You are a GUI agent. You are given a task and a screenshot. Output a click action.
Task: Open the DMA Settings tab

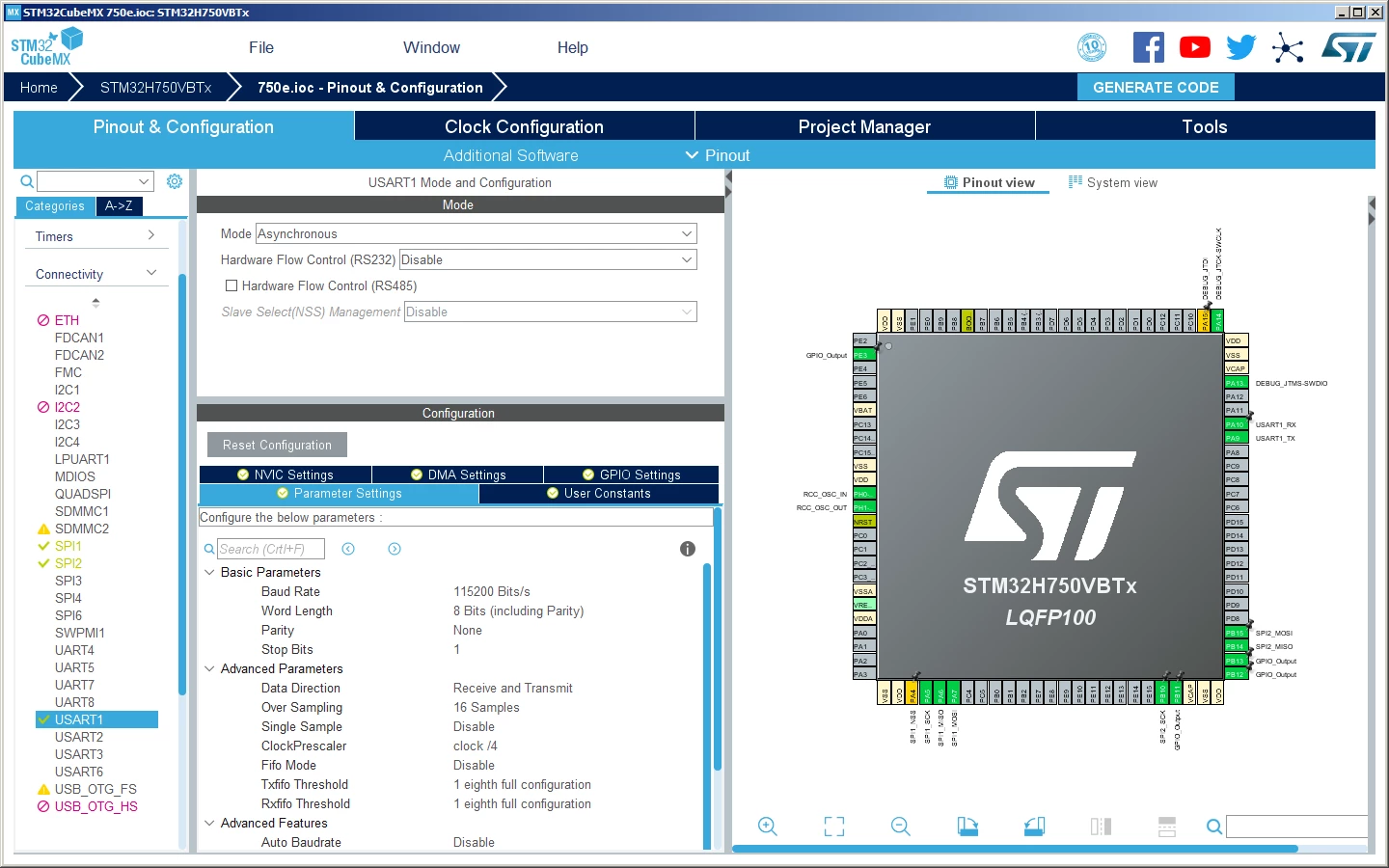pos(458,475)
